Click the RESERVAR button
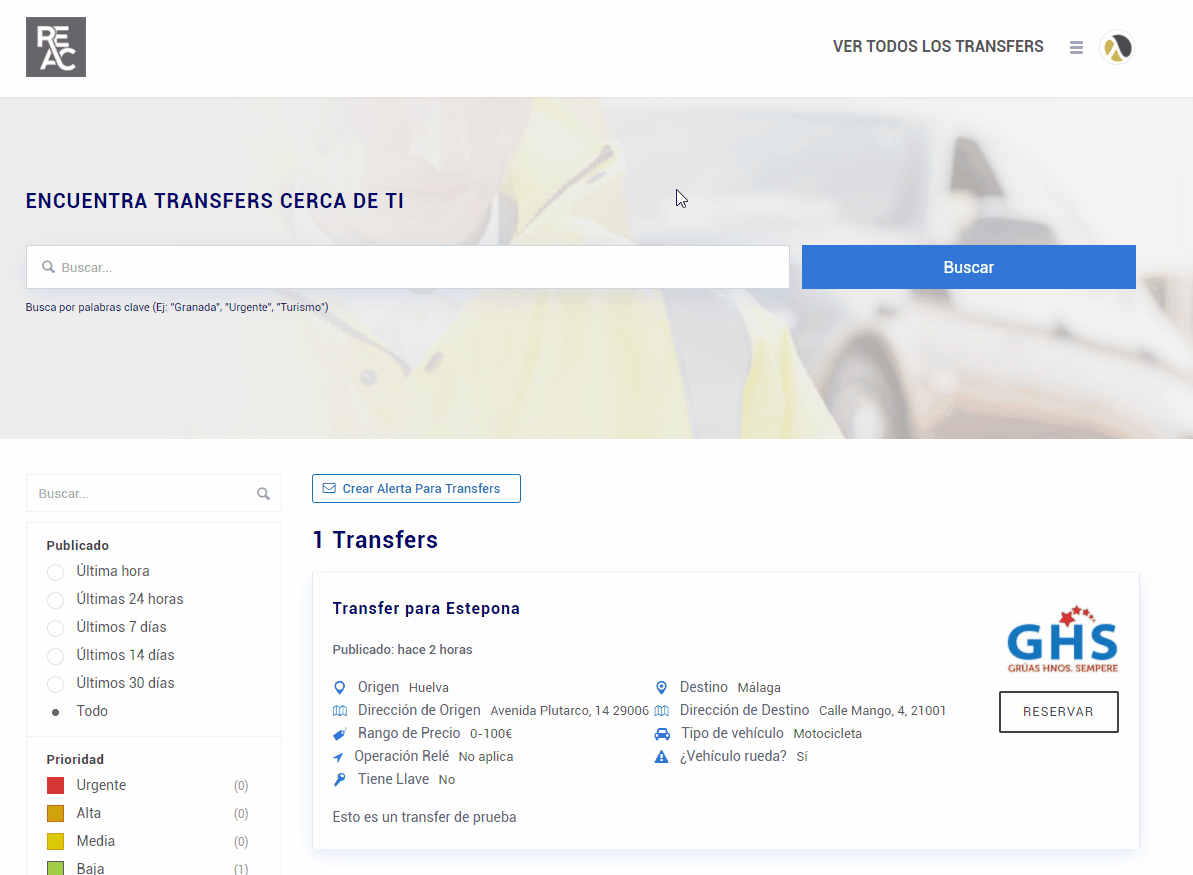 pos(1058,712)
